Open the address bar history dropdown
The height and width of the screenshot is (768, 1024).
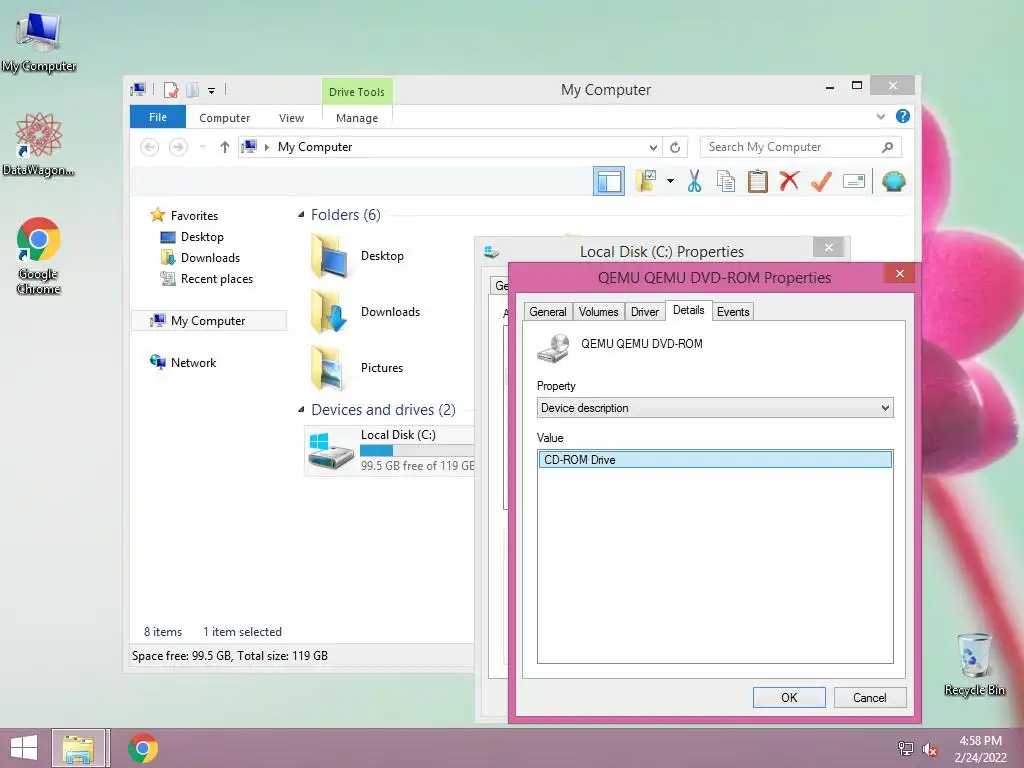pyautogui.click(x=653, y=147)
